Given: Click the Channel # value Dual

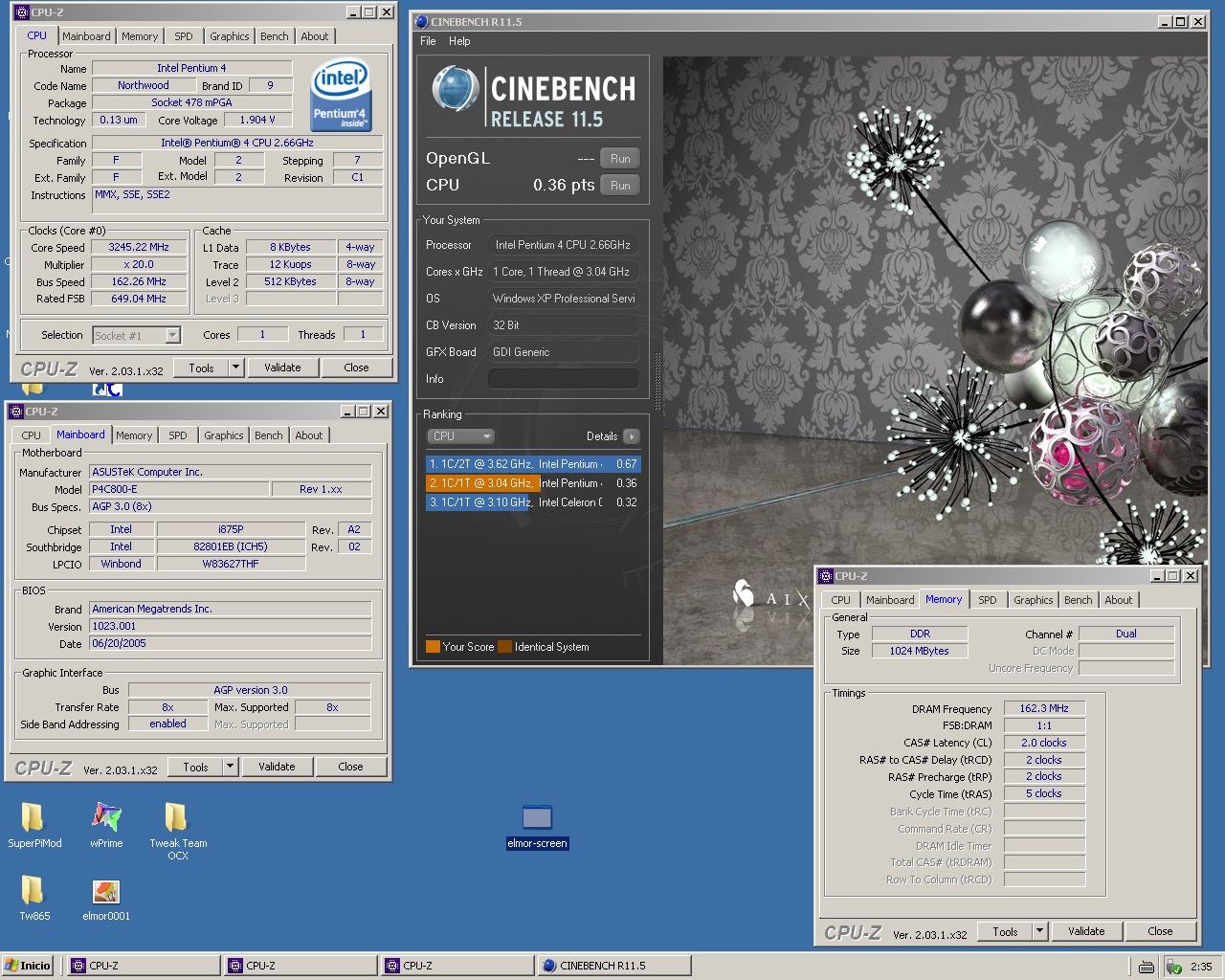Looking at the screenshot, I should (x=1126, y=634).
